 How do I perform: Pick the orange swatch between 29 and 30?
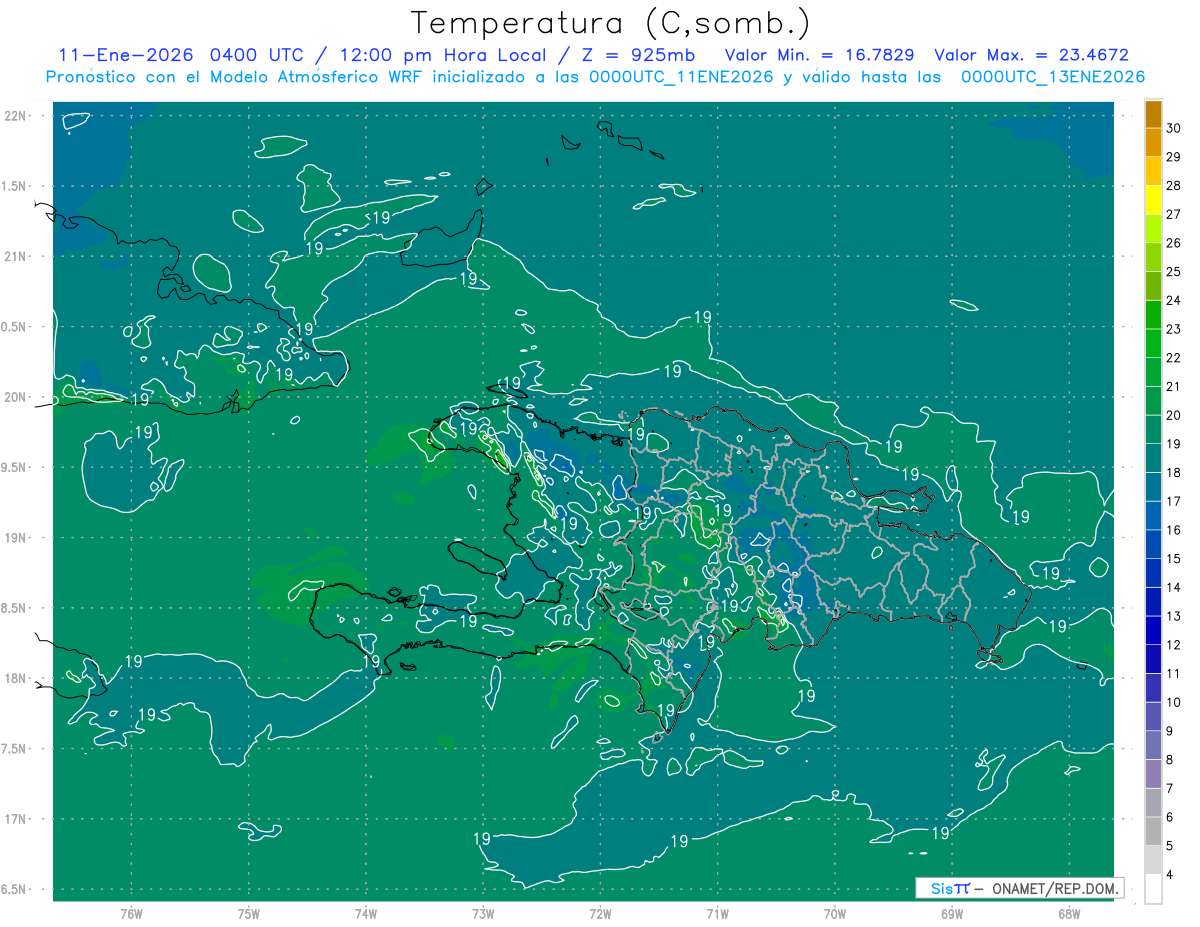tap(1153, 143)
